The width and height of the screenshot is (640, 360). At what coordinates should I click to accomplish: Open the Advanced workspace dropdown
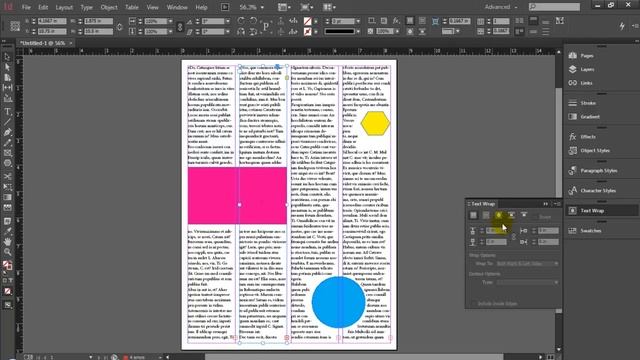pos(501,7)
